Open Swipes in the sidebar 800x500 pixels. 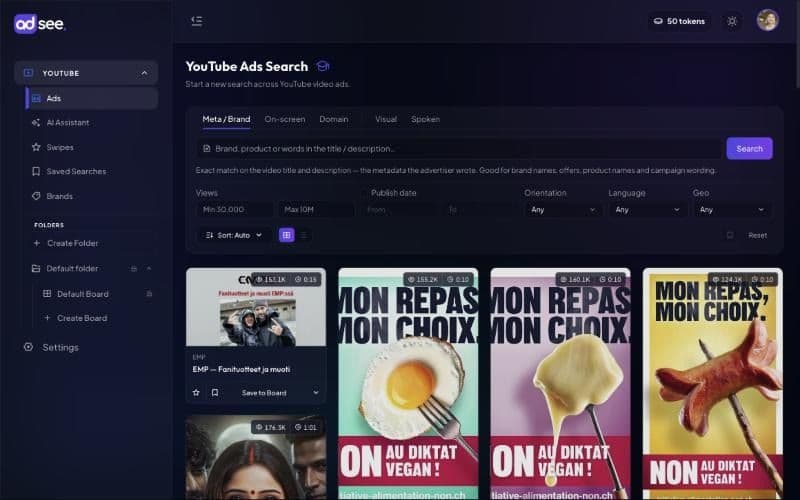pos(60,147)
